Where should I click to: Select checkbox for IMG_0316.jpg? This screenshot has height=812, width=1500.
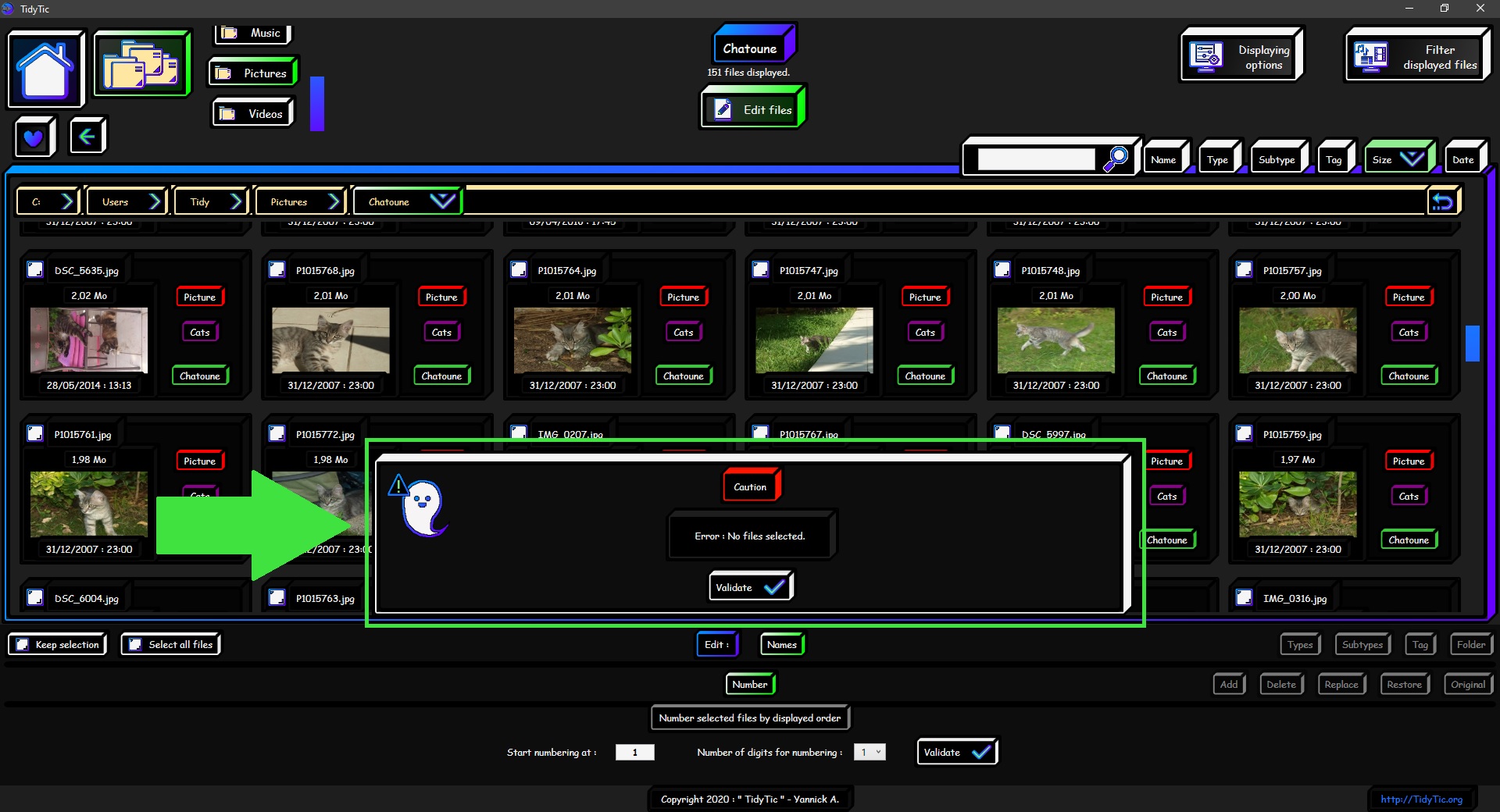coord(1244,597)
